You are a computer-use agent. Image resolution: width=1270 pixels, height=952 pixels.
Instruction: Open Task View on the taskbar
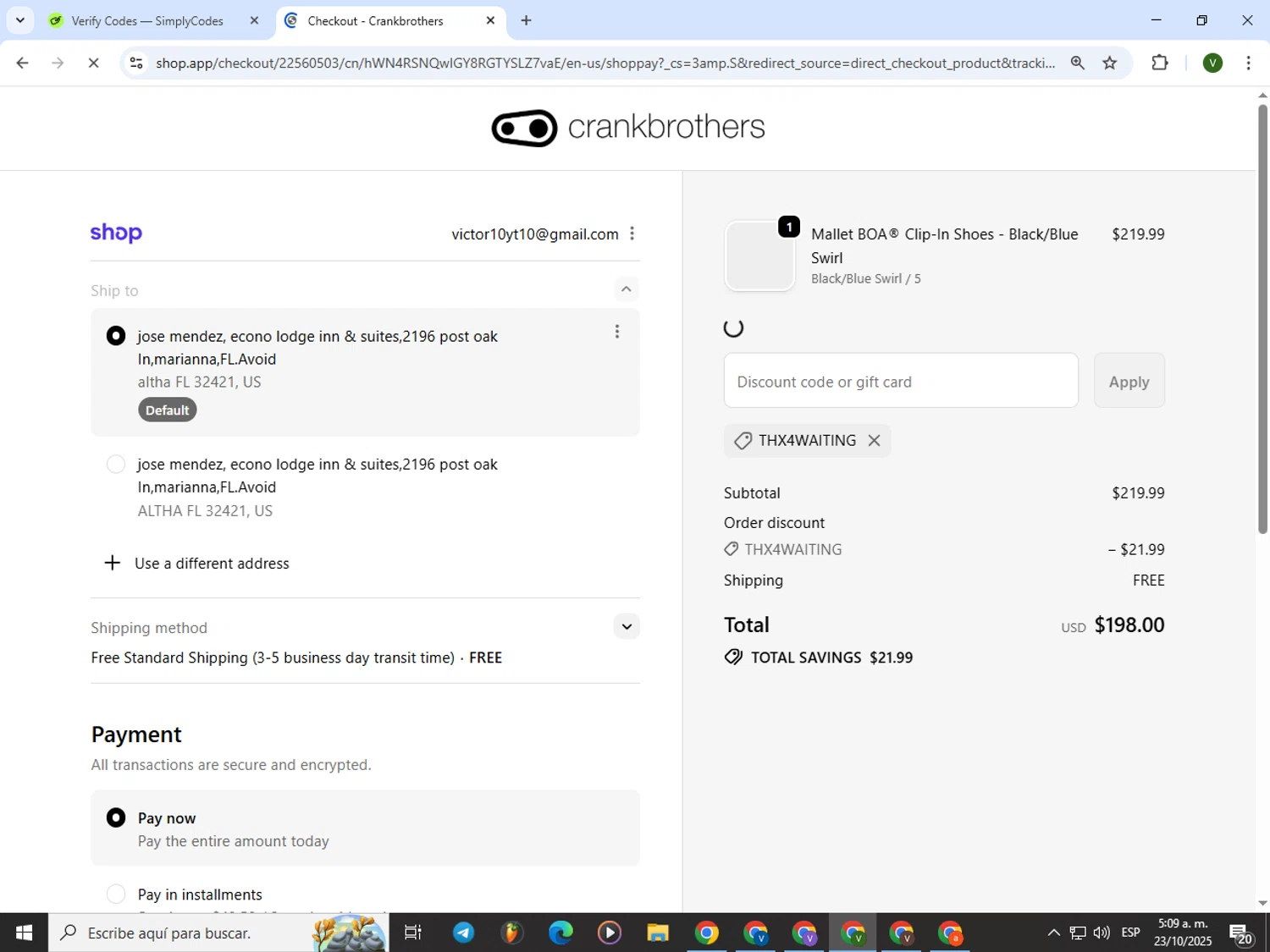click(x=412, y=933)
